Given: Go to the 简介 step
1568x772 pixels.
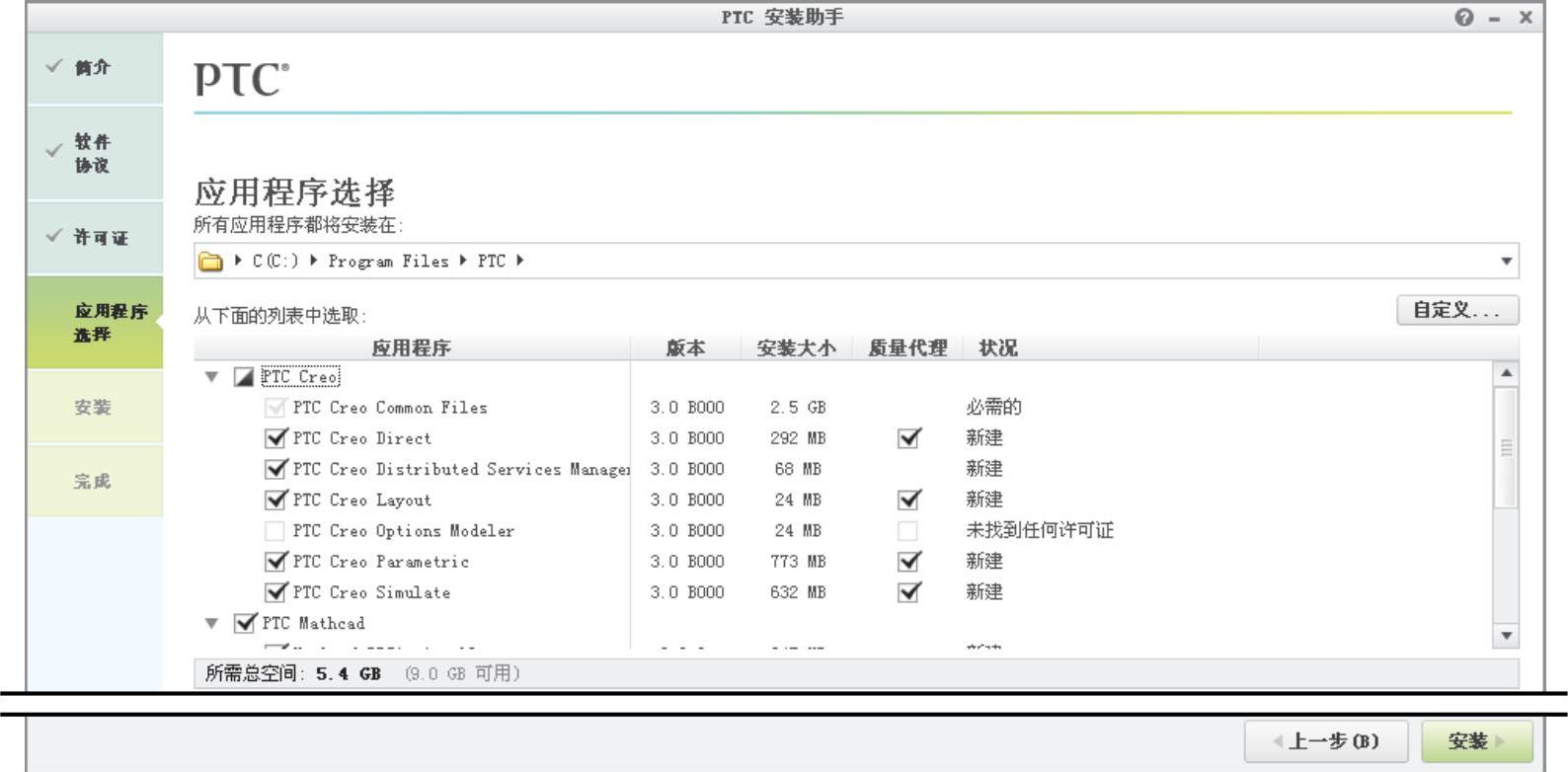Looking at the screenshot, I should pyautogui.click(x=93, y=67).
